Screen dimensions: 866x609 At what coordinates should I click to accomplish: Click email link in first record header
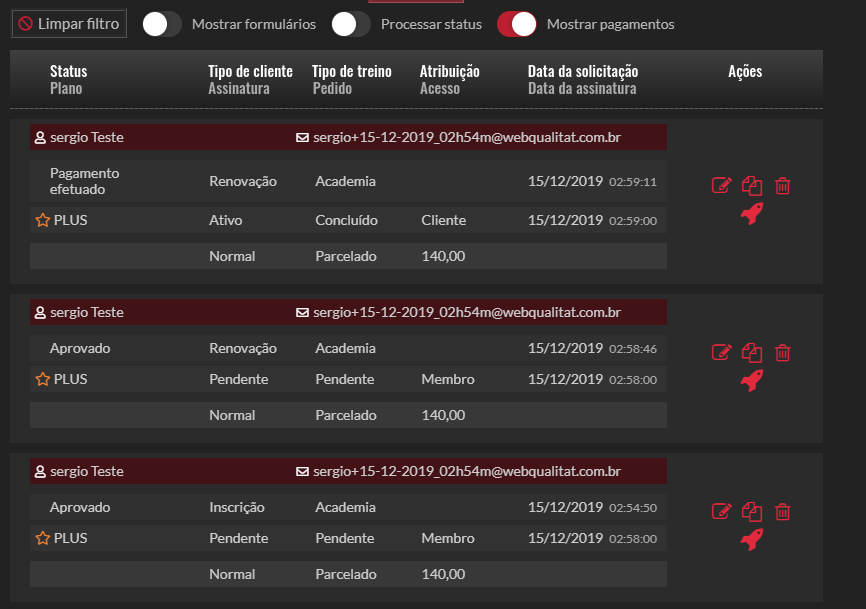point(466,137)
